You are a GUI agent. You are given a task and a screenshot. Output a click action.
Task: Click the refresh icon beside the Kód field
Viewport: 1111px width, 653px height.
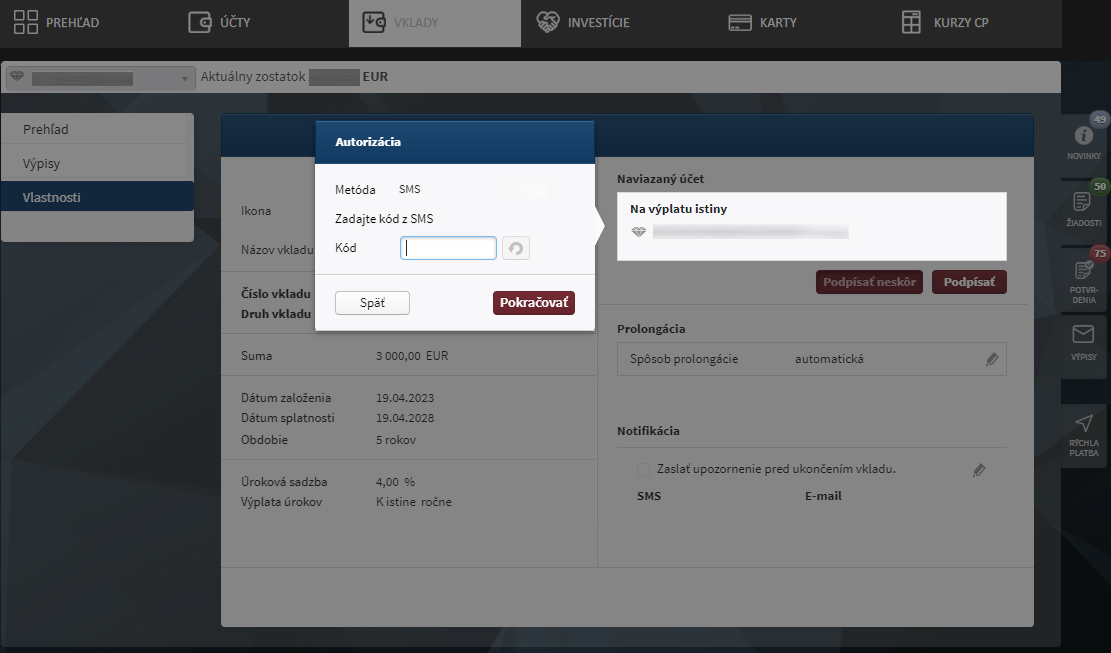(516, 248)
